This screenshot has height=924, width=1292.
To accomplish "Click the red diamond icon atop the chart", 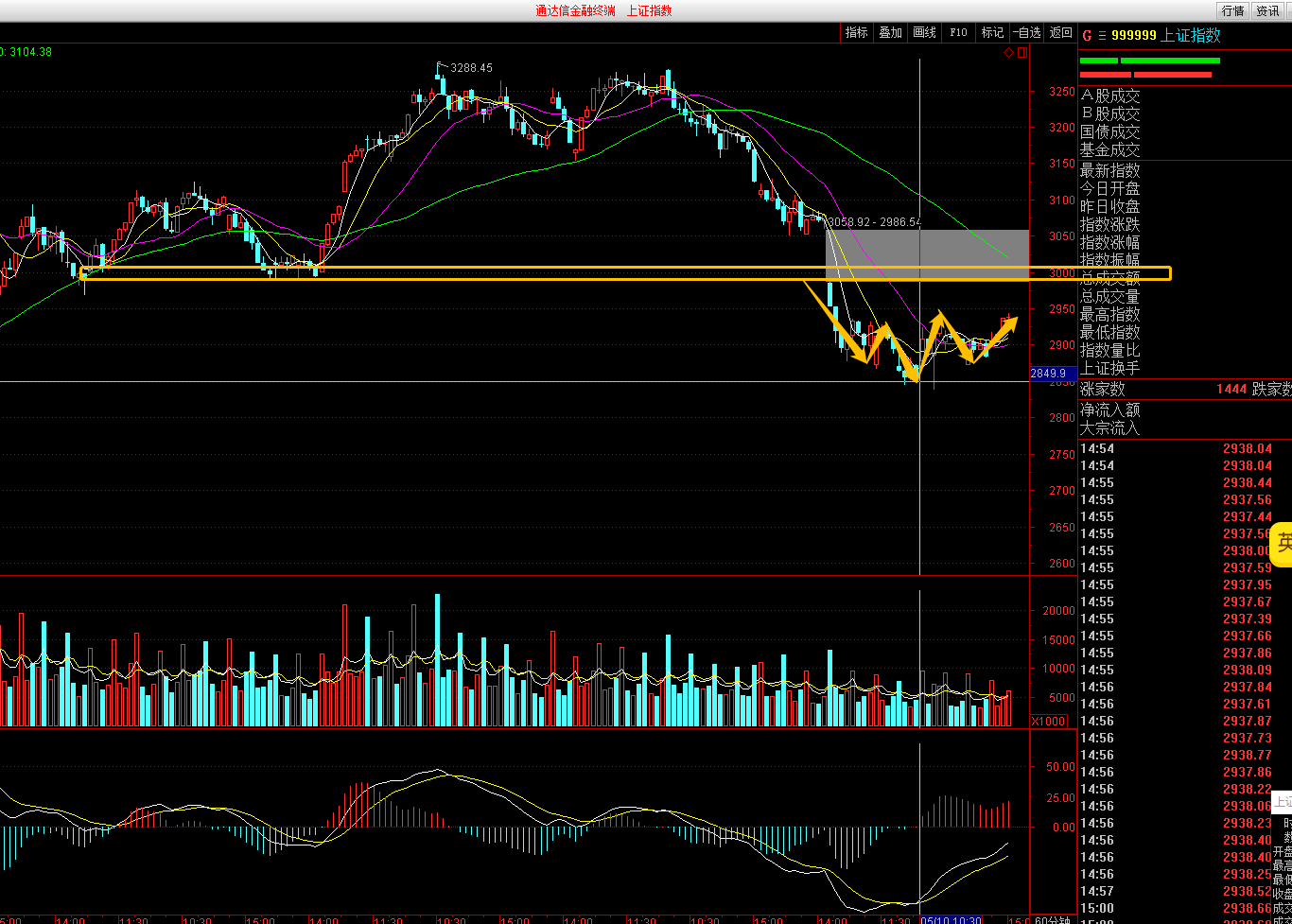I will click(x=1009, y=52).
